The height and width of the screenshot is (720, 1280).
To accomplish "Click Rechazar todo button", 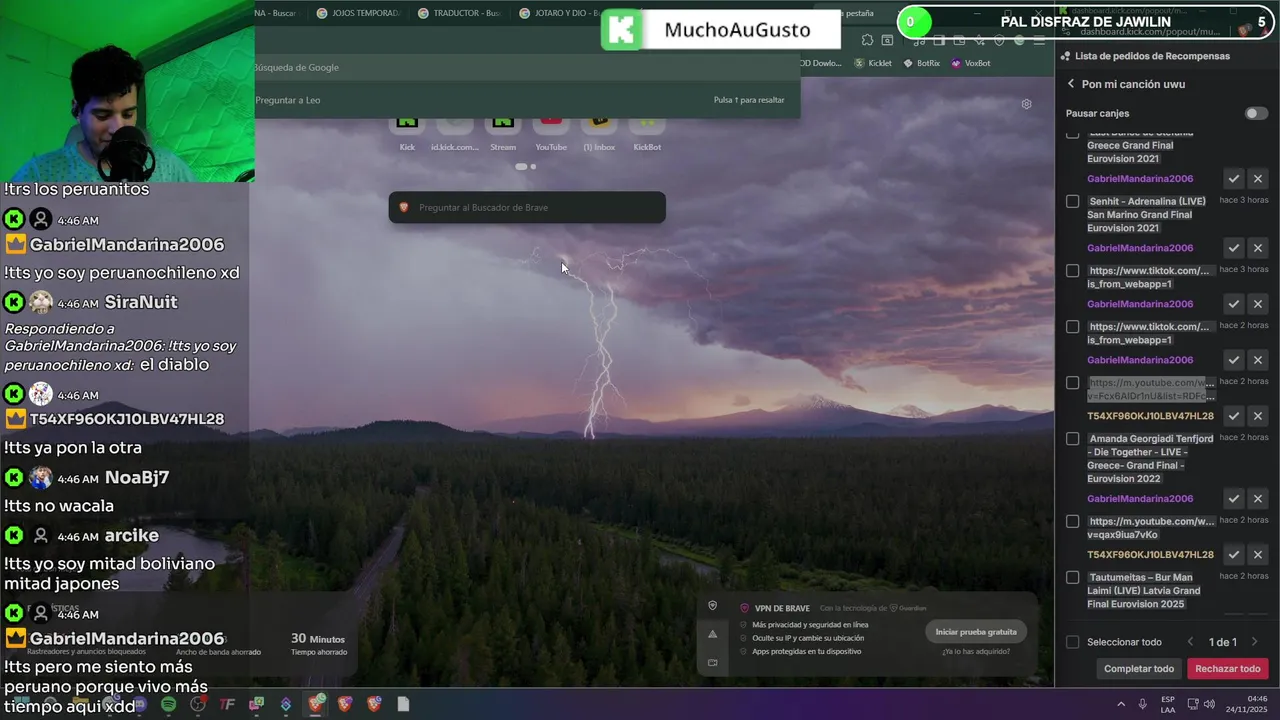I will [x=1228, y=669].
